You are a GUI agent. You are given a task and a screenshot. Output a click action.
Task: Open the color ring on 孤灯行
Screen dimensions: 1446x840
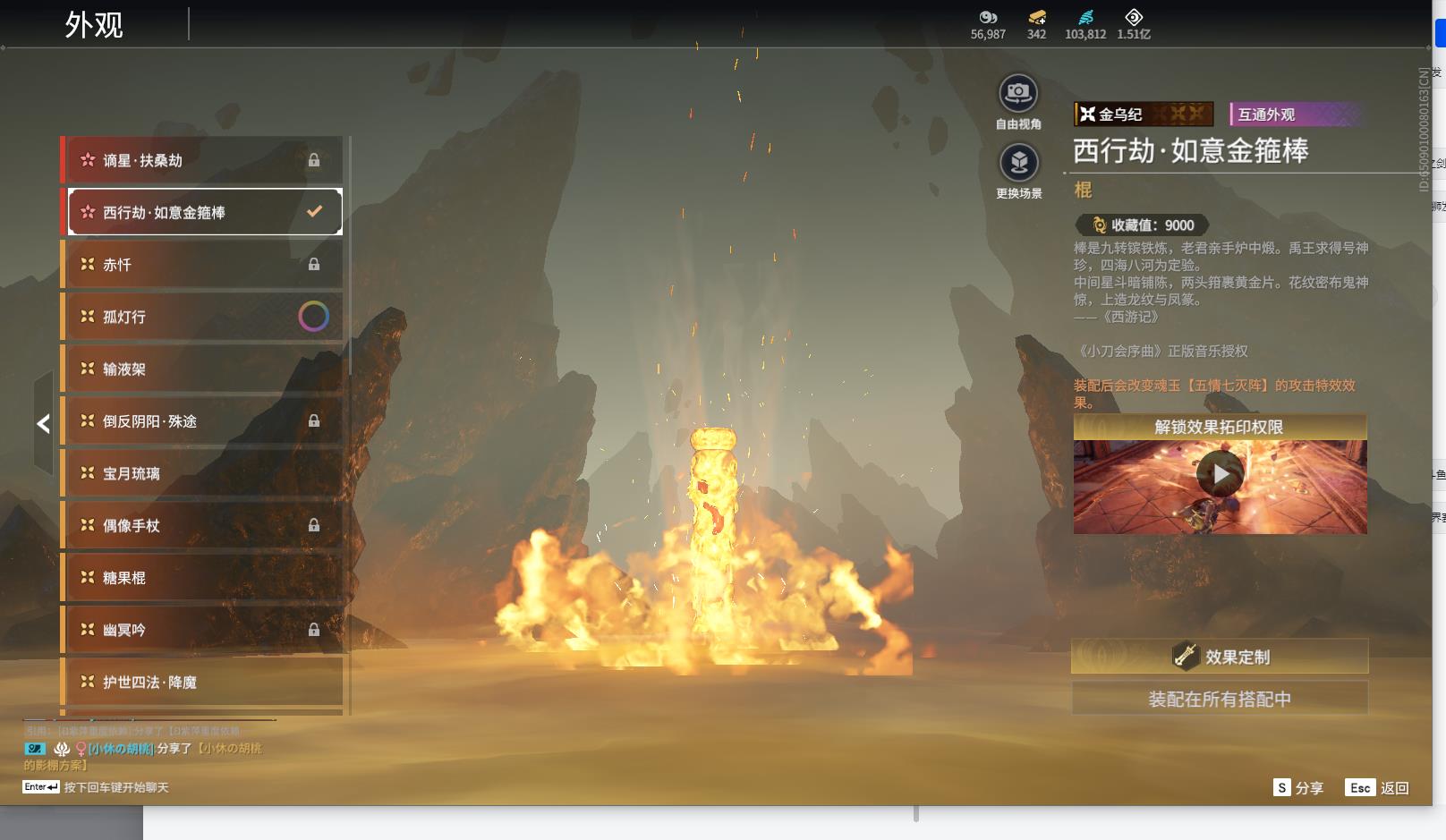click(x=313, y=317)
